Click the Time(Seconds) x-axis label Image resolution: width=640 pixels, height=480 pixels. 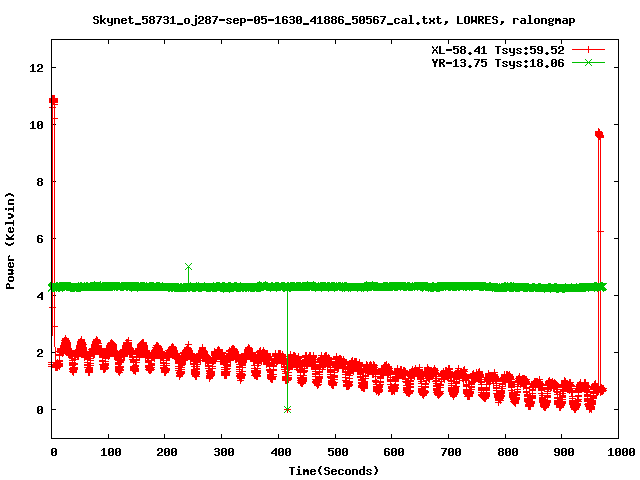(334, 471)
